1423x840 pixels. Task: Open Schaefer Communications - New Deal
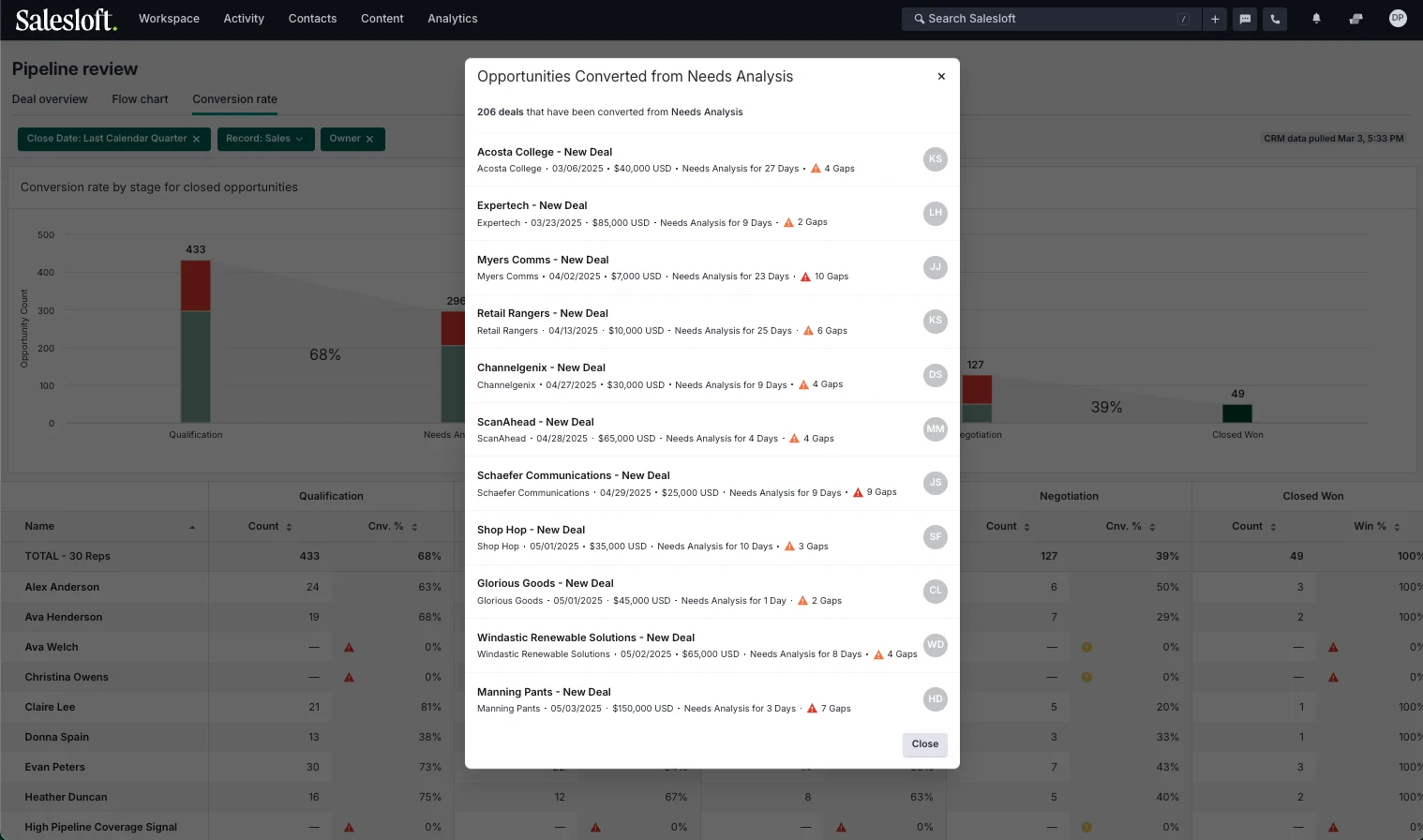[x=574, y=475]
